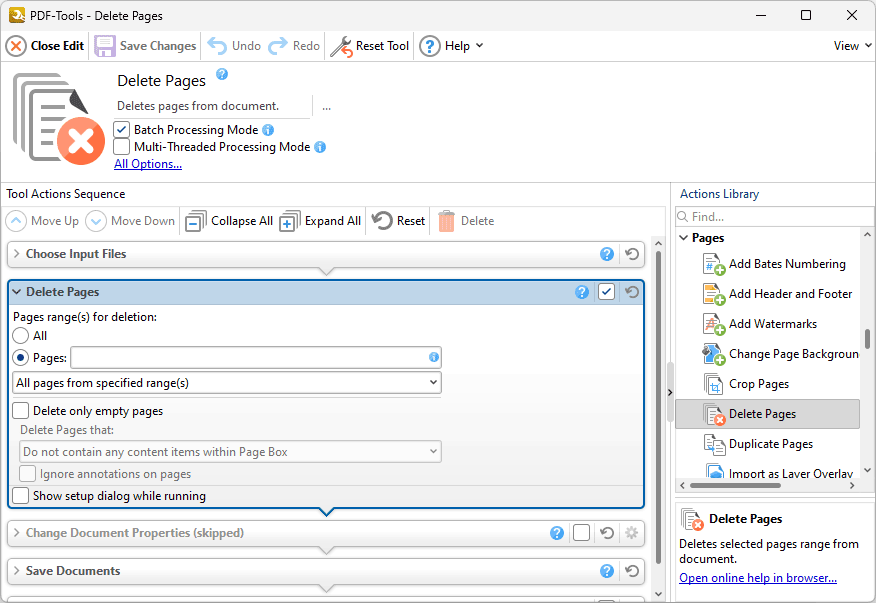Image resolution: width=876 pixels, height=603 pixels.
Task: Click Actions Library horizontal scrollbar
Action: (x=735, y=486)
